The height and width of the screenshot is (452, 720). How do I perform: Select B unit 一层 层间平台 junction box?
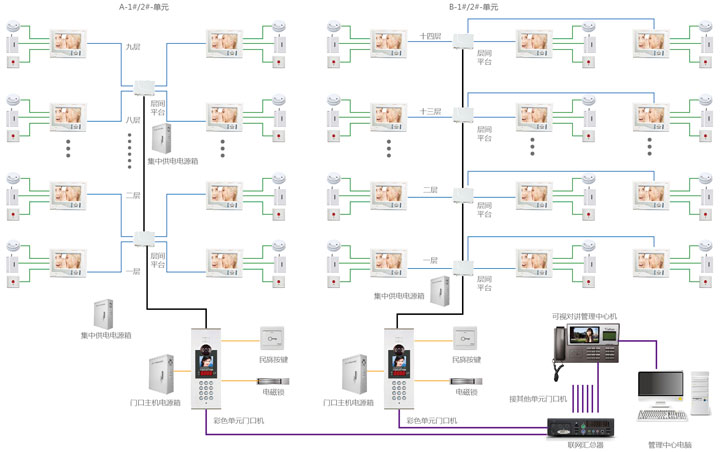[463, 267]
